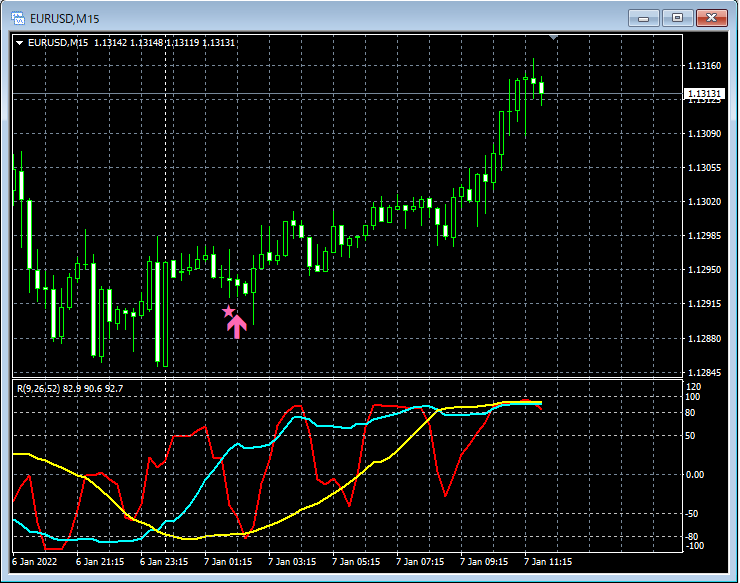Click the time label 7 Jan 01:15
Image resolution: width=740 pixels, height=583 pixels.
(228, 562)
